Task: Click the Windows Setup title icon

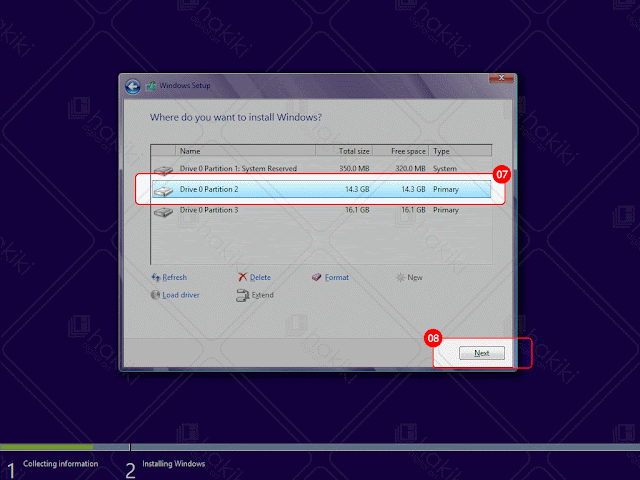Action: [x=151, y=86]
